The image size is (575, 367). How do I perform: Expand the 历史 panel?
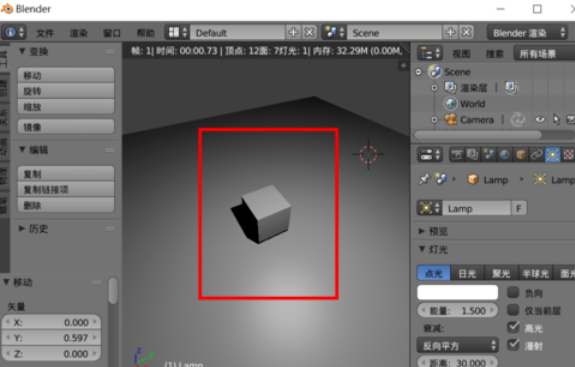tap(22, 228)
